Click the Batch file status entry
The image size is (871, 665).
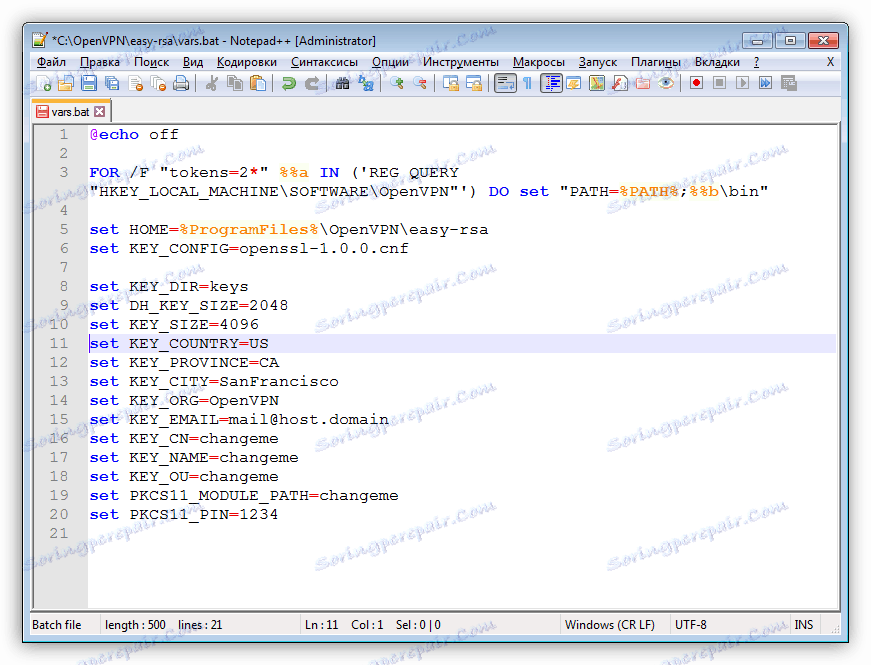pyautogui.click(x=57, y=625)
